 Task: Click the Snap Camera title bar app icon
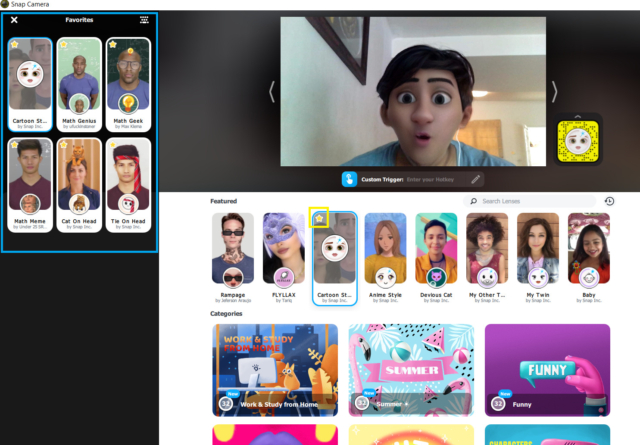[x=4, y=4]
